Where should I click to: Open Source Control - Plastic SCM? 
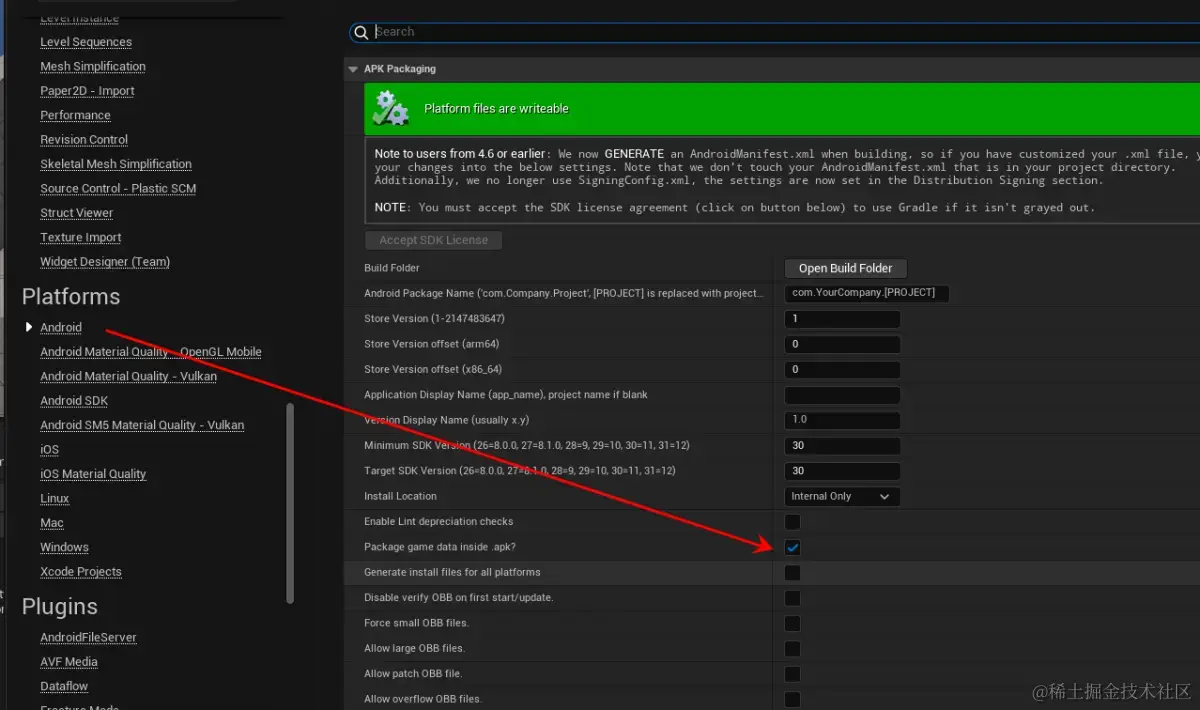click(118, 189)
